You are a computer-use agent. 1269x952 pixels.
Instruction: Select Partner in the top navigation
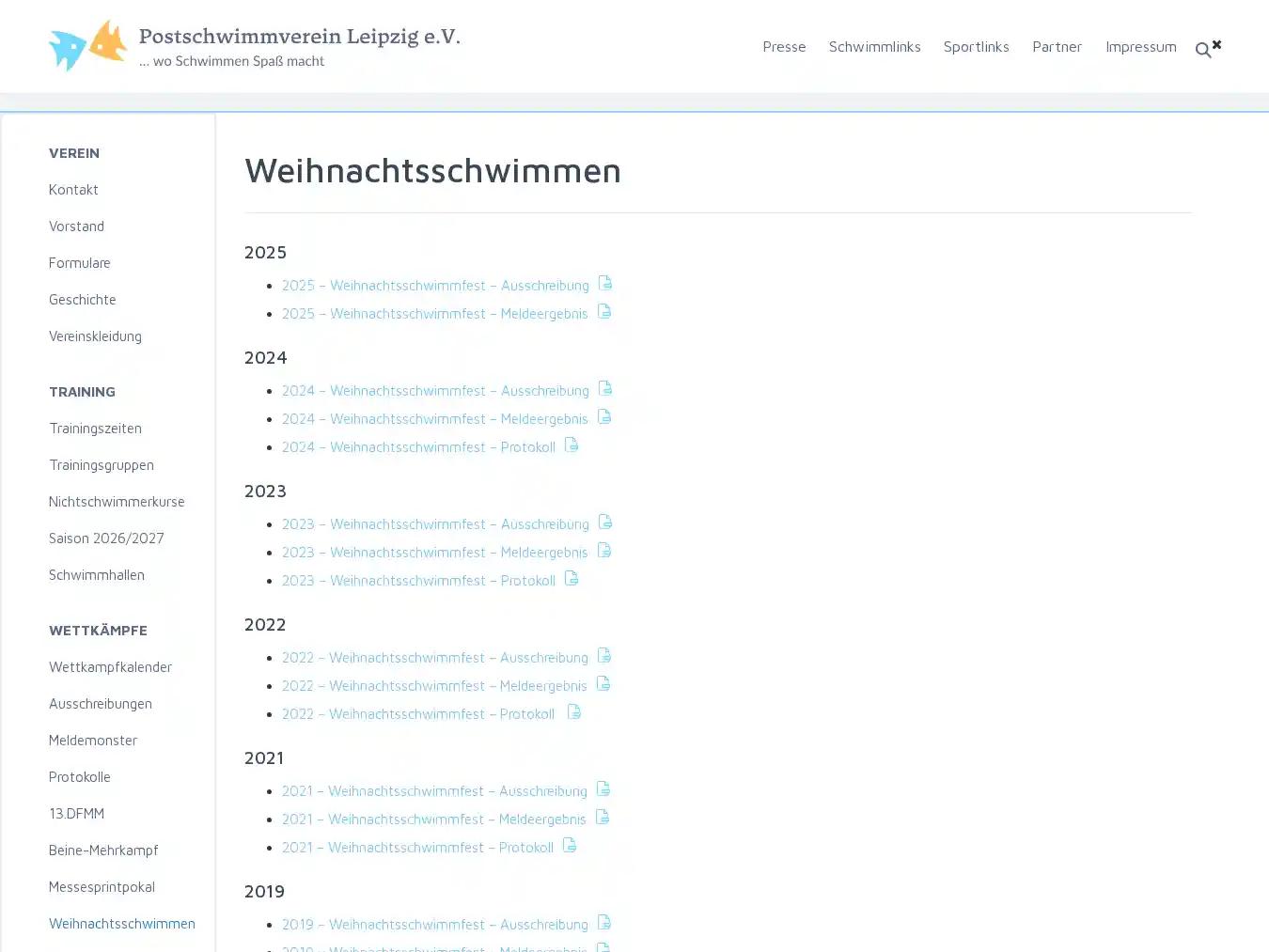(1057, 46)
